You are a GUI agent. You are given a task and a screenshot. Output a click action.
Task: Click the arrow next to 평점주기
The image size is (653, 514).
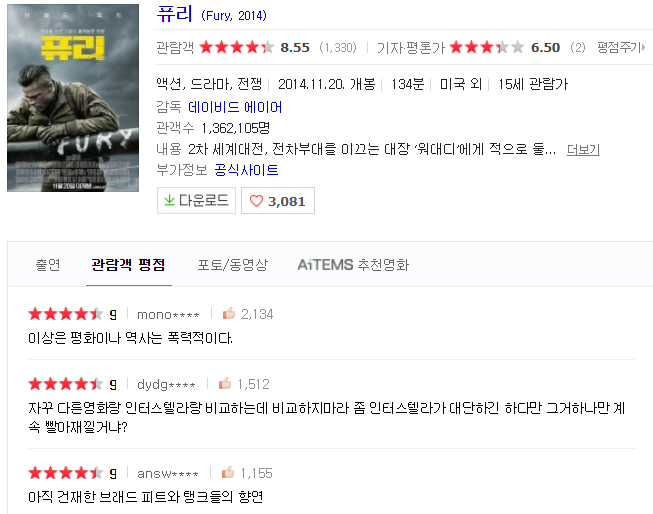pos(643,47)
